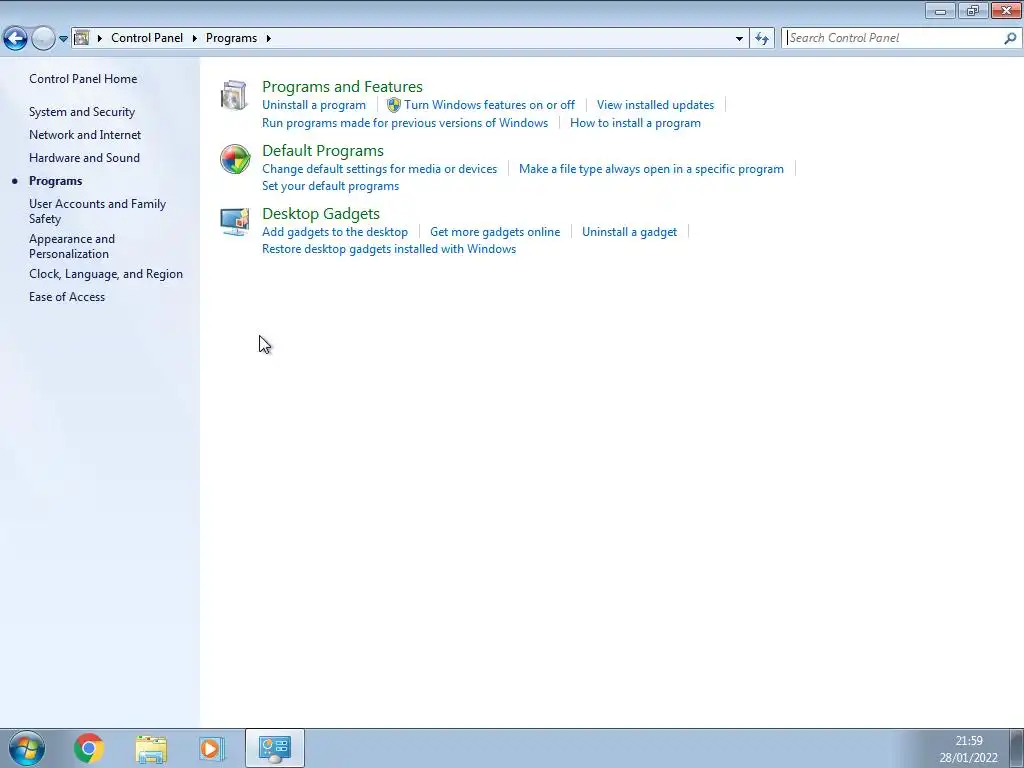Open Run programs made for previous versions

(405, 123)
